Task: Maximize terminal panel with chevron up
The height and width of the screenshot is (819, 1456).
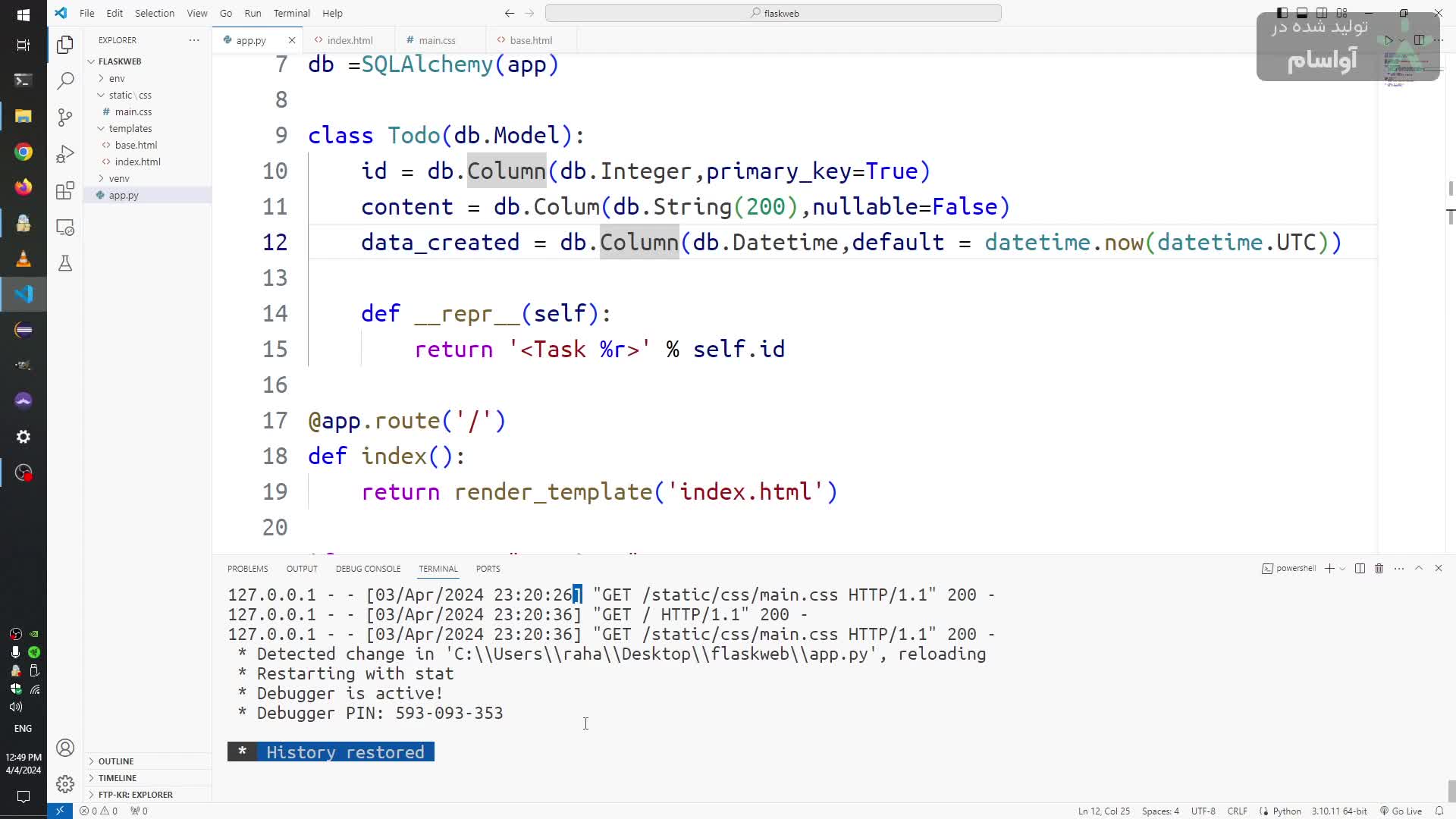Action: [x=1419, y=569]
